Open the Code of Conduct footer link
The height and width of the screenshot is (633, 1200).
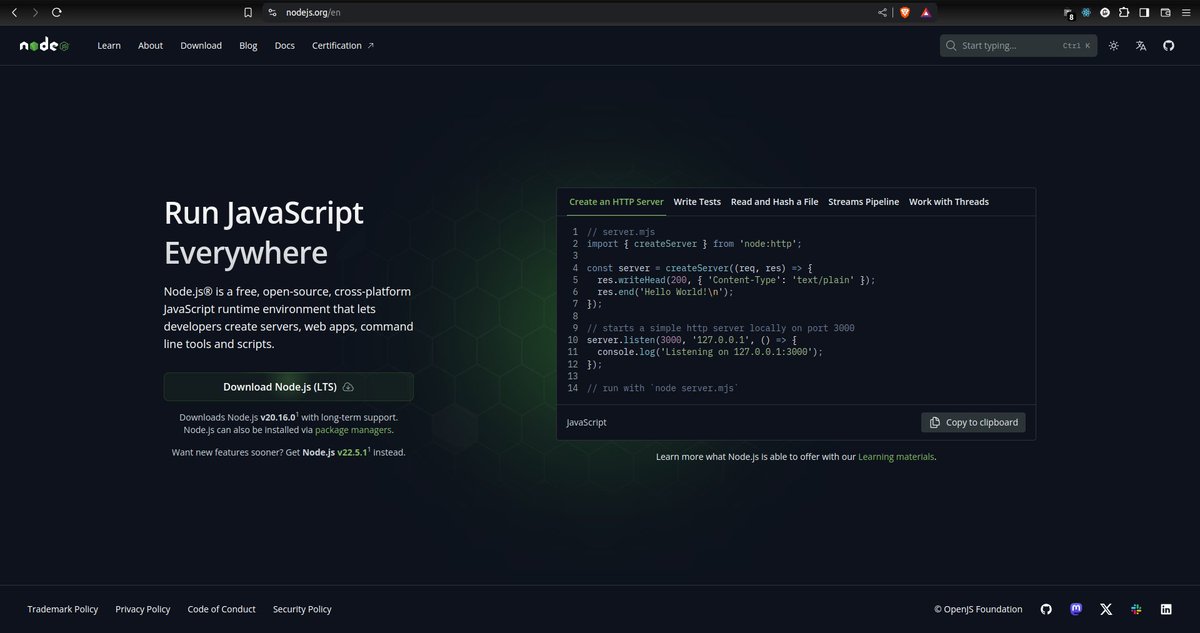point(222,609)
